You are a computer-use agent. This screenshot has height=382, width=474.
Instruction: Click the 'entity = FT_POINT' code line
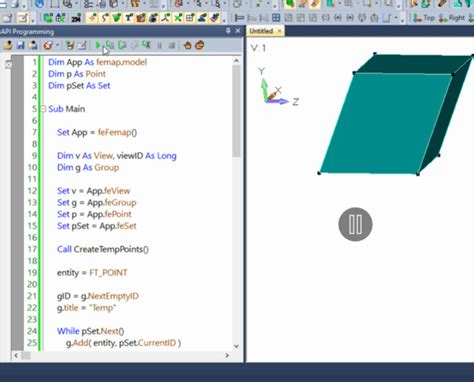[x=92, y=272]
